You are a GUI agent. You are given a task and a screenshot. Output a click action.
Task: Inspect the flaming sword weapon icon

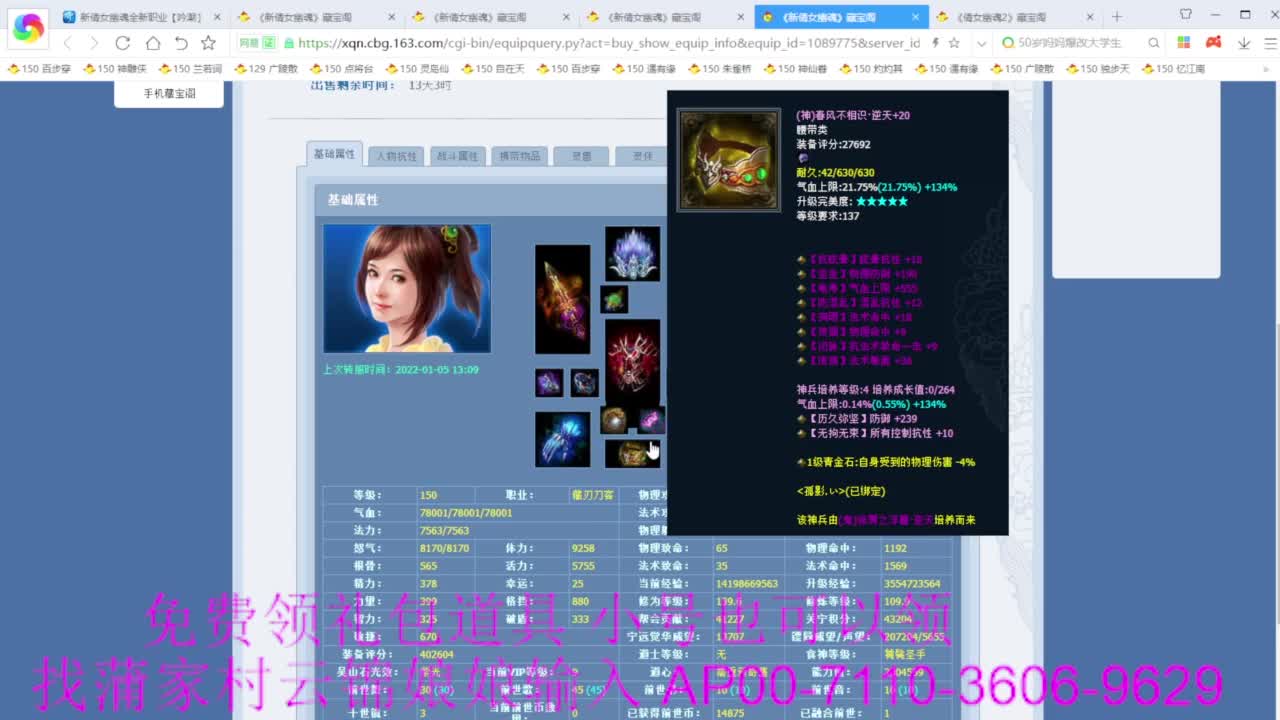tap(562, 299)
